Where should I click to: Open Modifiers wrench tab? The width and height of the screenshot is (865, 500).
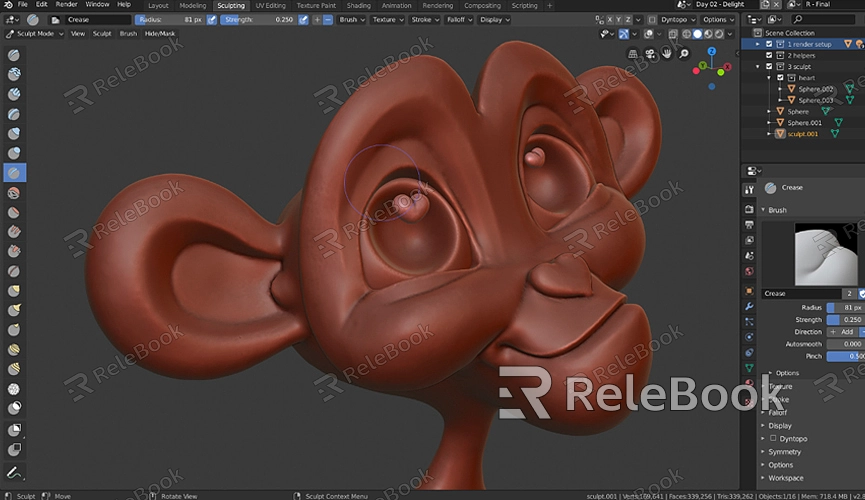pos(749,306)
